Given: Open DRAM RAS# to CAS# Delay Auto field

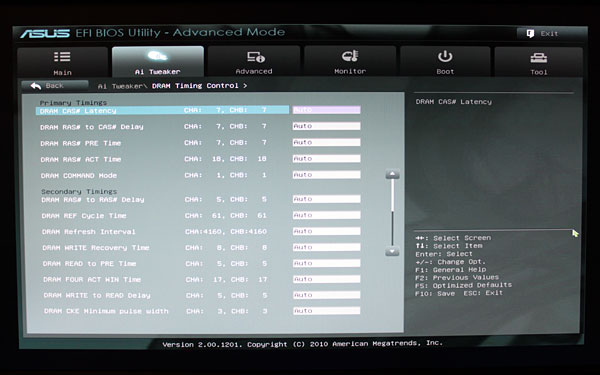Looking at the screenshot, I should (326, 126).
